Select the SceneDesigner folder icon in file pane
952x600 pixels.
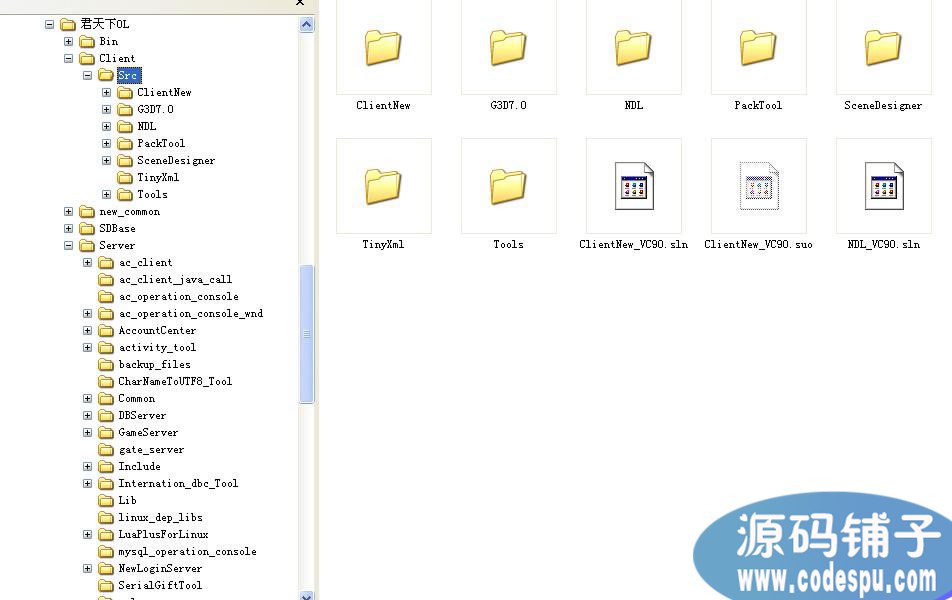click(883, 47)
